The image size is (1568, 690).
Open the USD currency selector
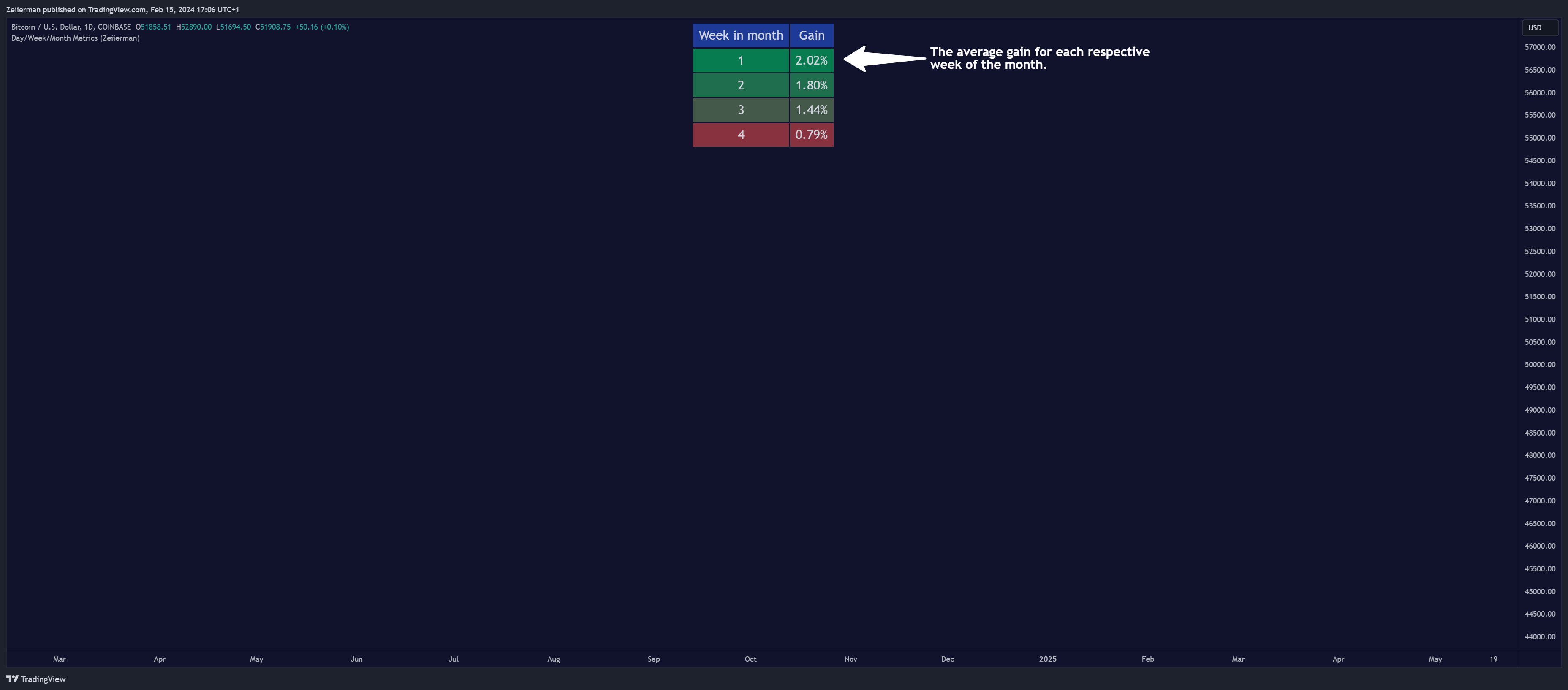point(1539,27)
